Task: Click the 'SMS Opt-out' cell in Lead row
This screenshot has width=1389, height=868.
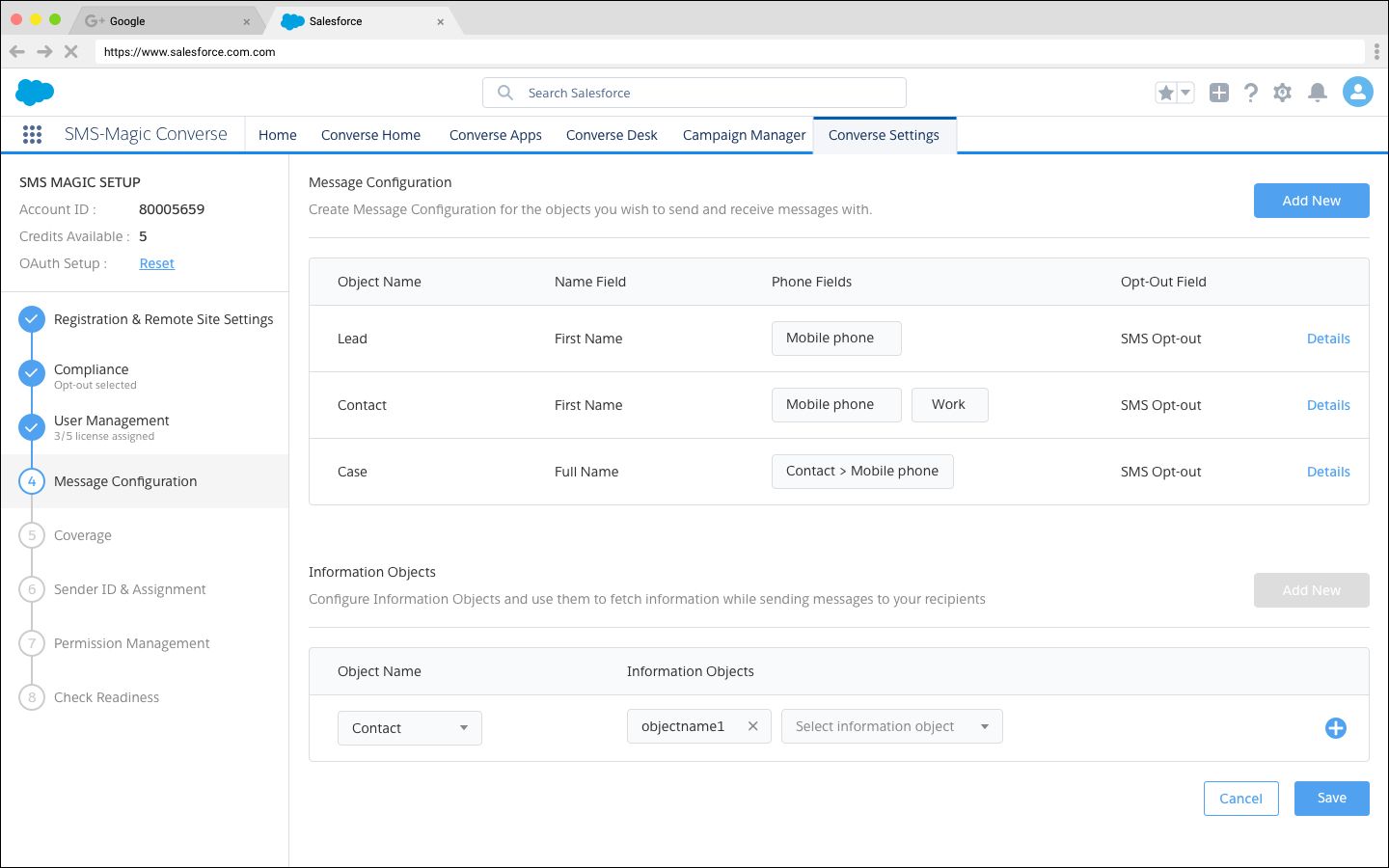Action: [x=1161, y=339]
